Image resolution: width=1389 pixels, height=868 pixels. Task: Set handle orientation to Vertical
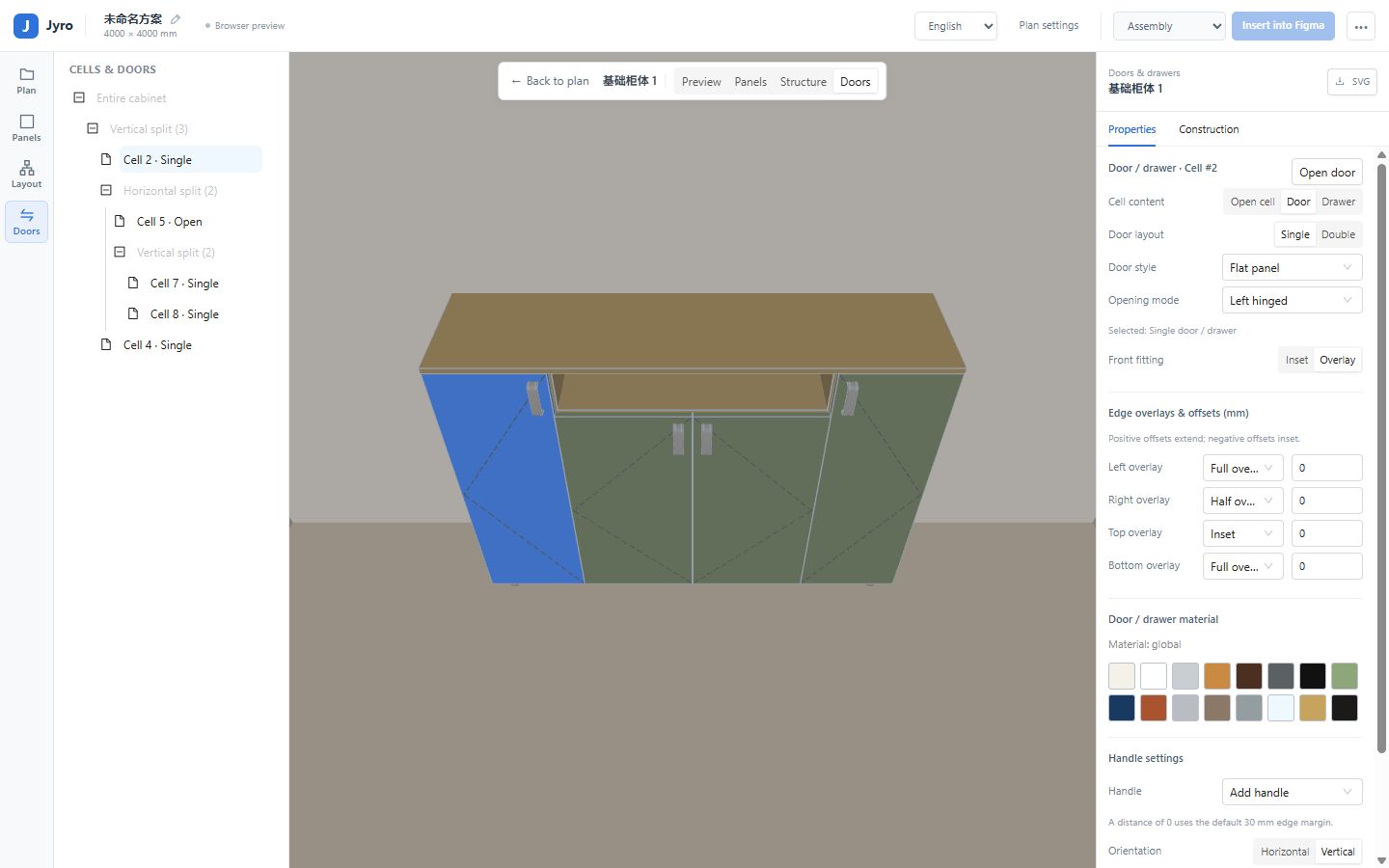point(1338,852)
